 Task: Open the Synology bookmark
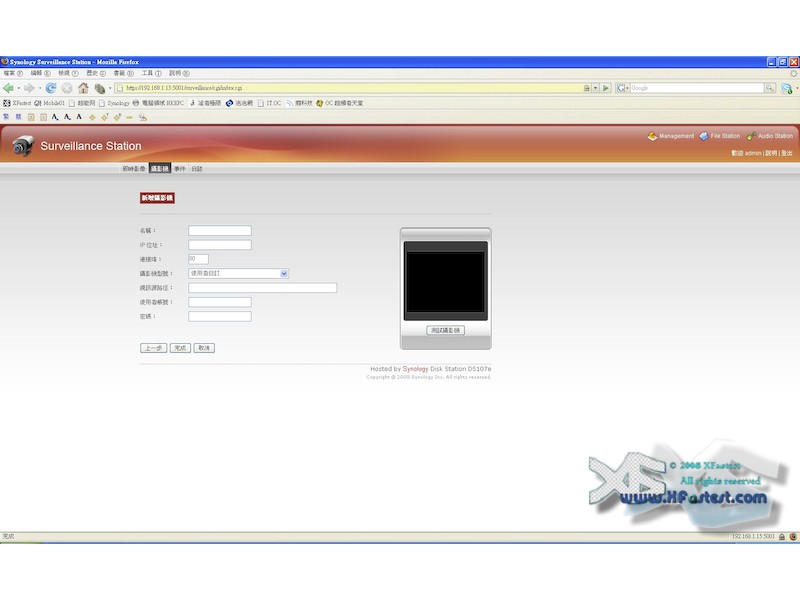[x=114, y=103]
